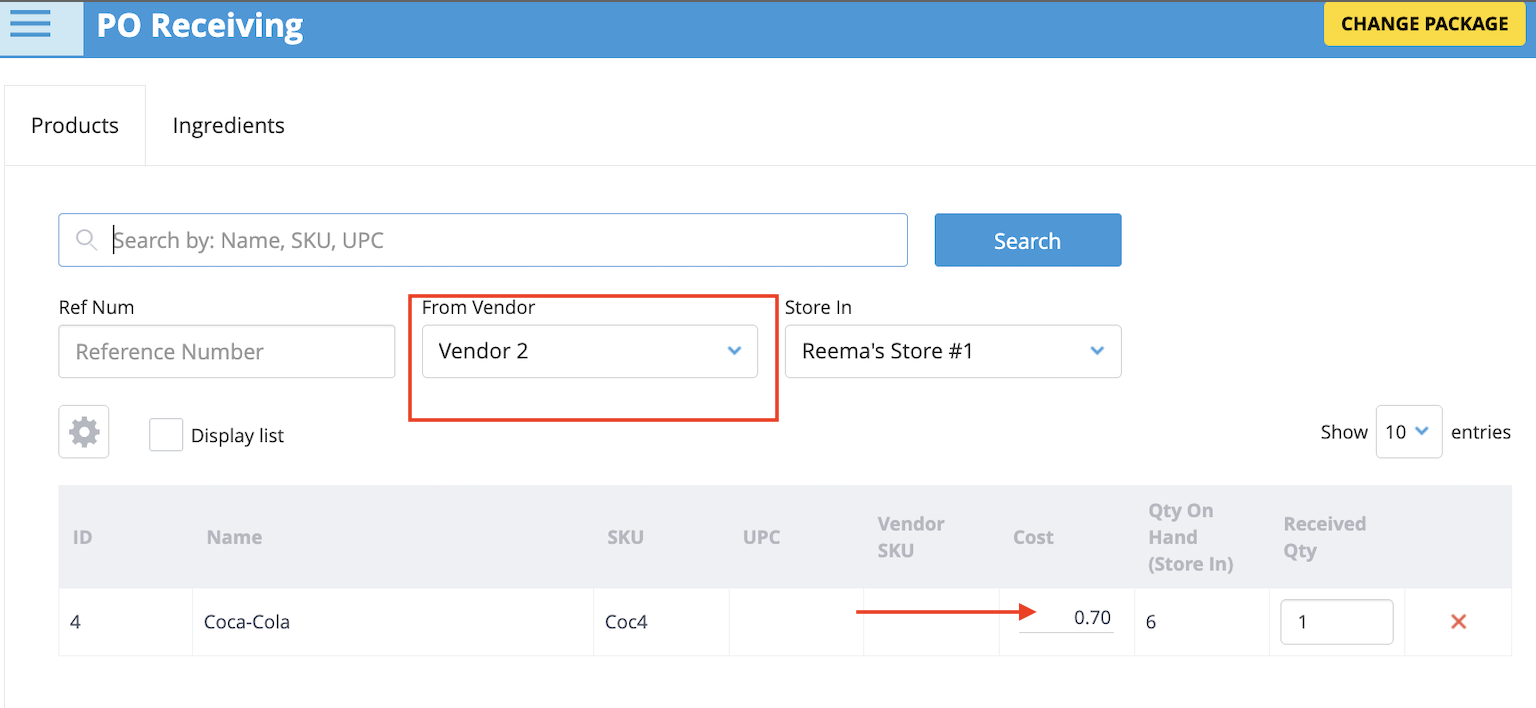Click the gear settings icon
The image size is (1536, 708).
point(84,432)
